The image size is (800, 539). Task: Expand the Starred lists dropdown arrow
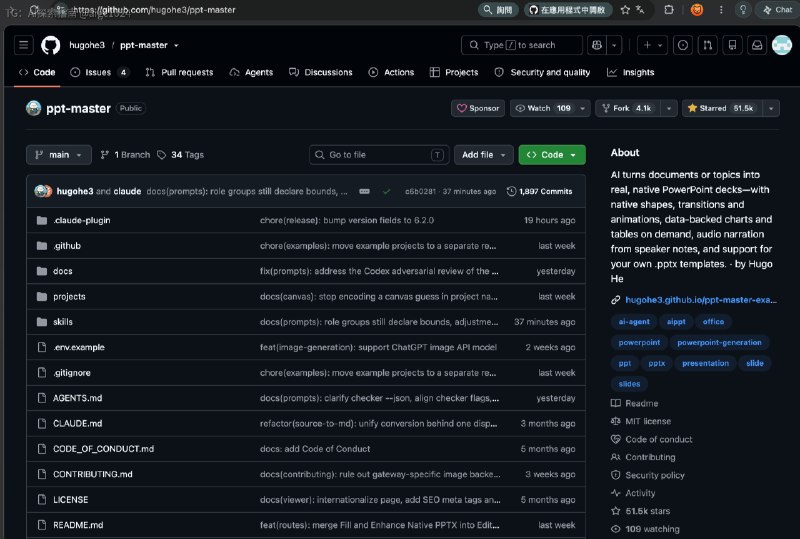pyautogui.click(x=771, y=108)
